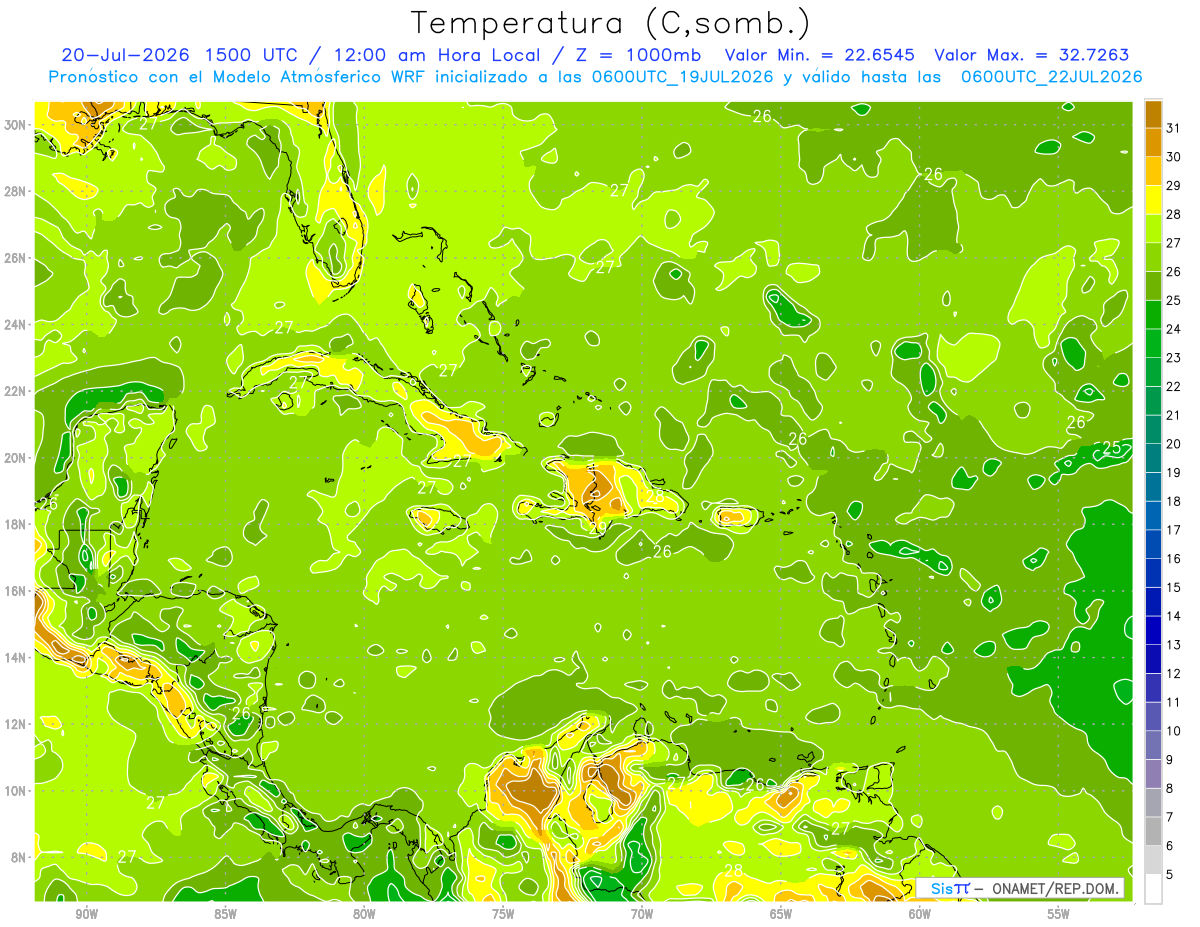Click valid-until time '0600UTC_22JUL2026'
Screen dimensions: 1200x927
click(x=1052, y=77)
